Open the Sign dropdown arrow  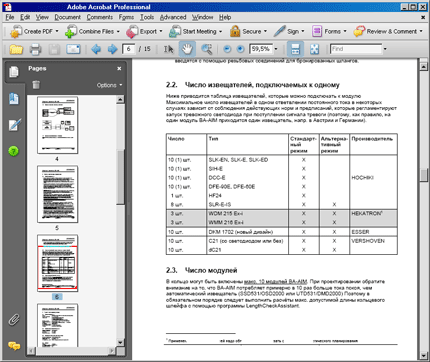pos(303,31)
